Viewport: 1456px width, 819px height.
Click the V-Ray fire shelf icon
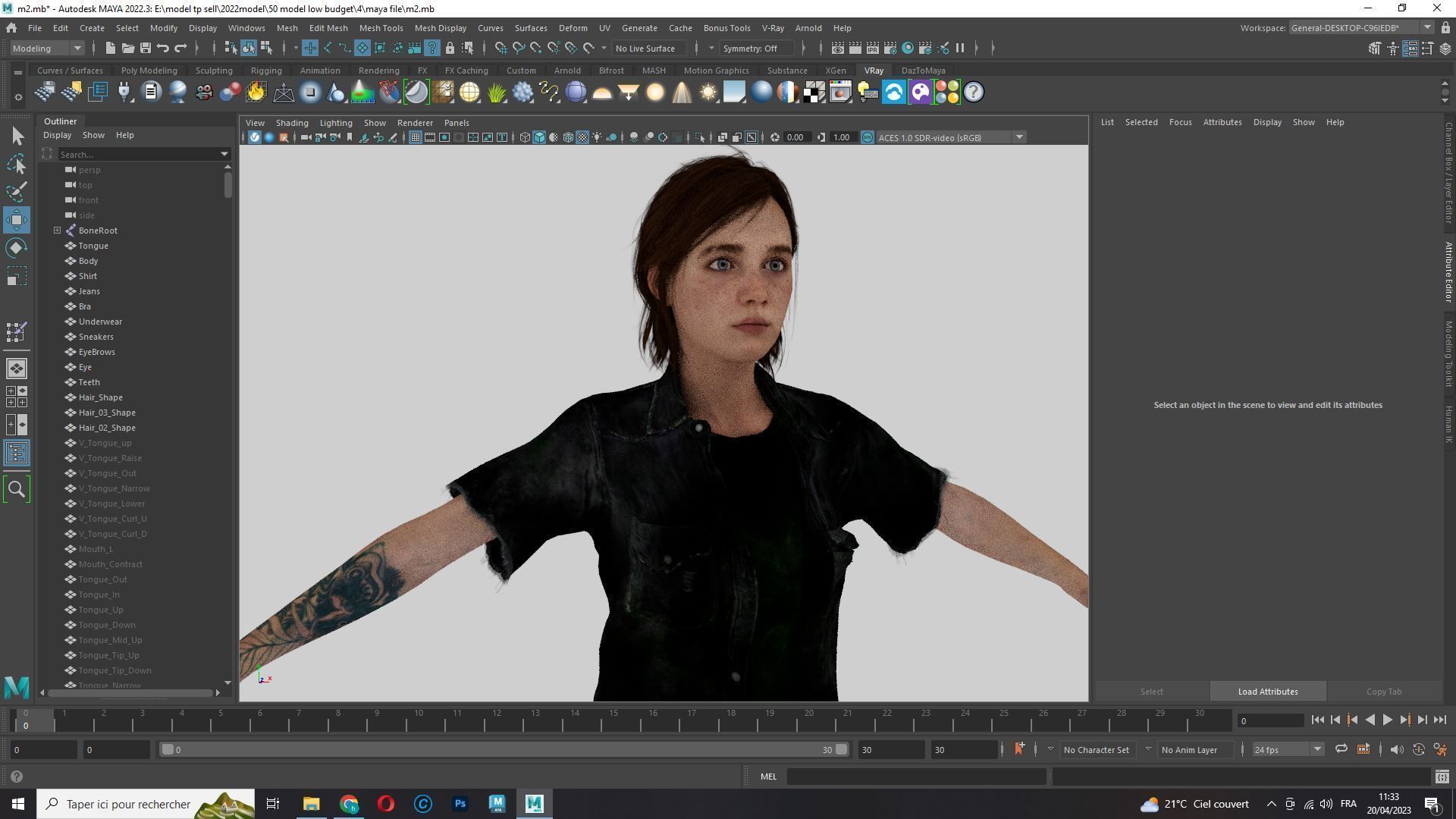pyautogui.click(x=256, y=93)
